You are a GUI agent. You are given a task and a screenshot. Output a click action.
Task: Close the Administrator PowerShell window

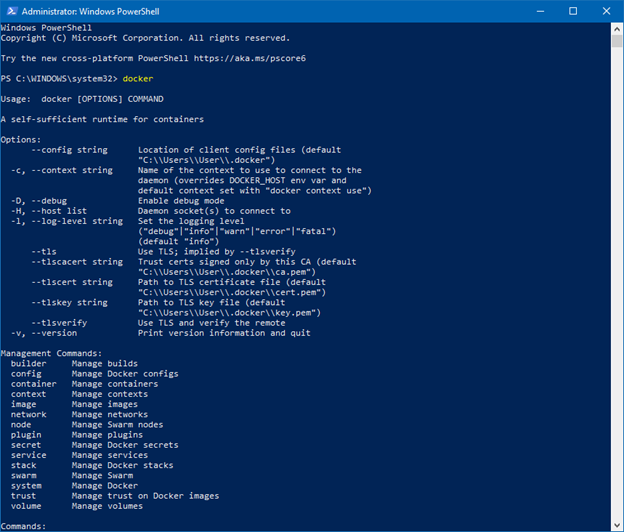pyautogui.click(x=606, y=11)
